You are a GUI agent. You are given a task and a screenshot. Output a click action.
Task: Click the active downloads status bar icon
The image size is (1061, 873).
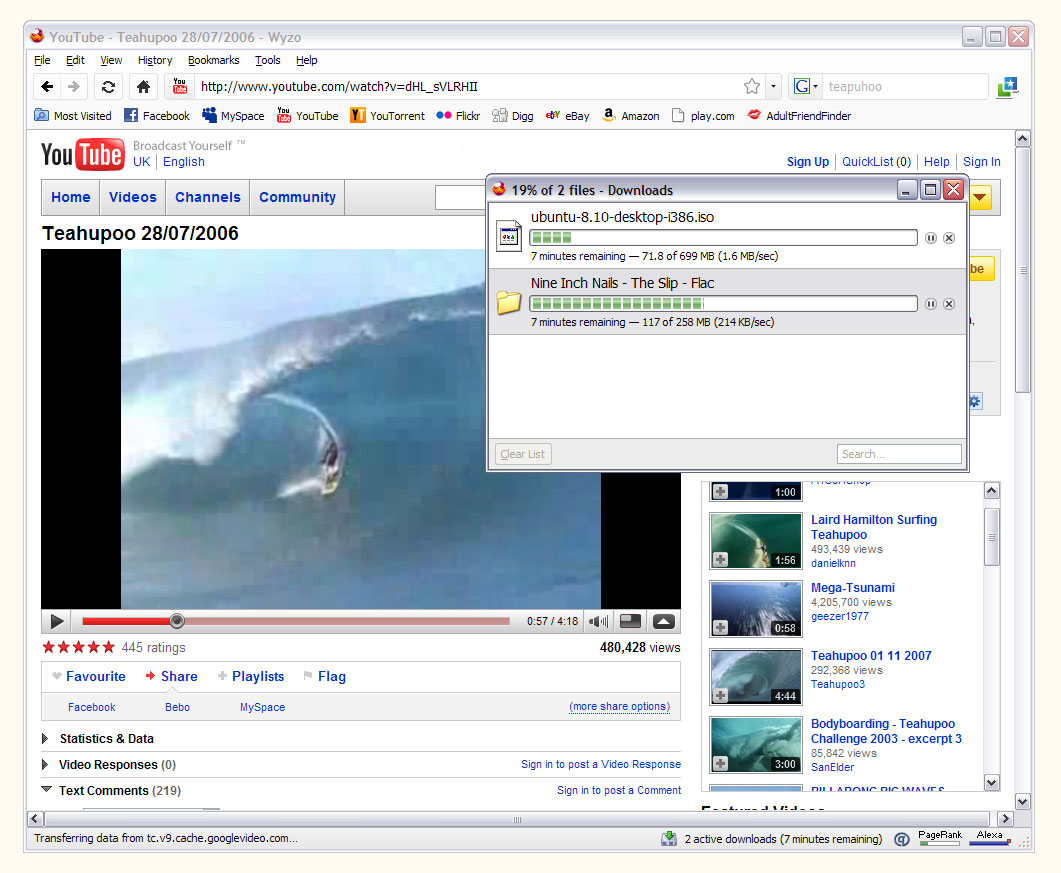point(669,839)
